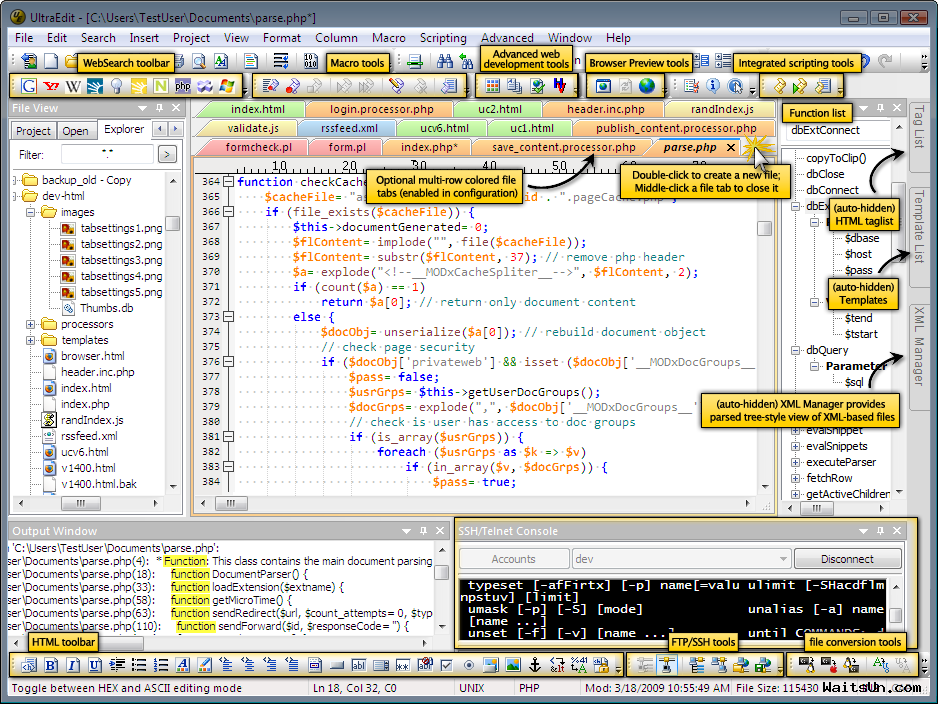Click the Wikipedia search icon
This screenshot has height=704, width=938.
pos(73,86)
